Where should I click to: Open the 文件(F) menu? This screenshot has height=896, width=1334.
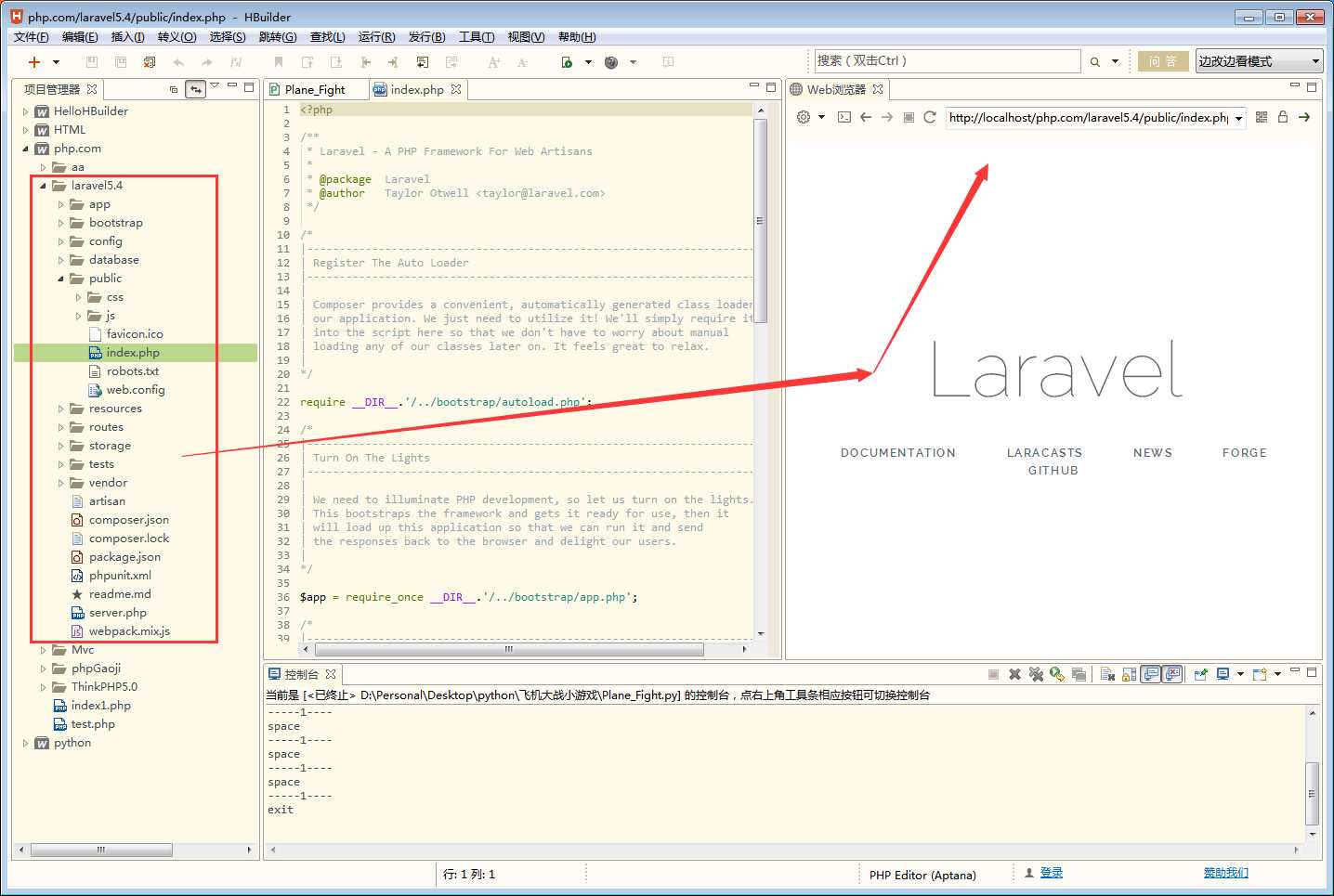32,37
